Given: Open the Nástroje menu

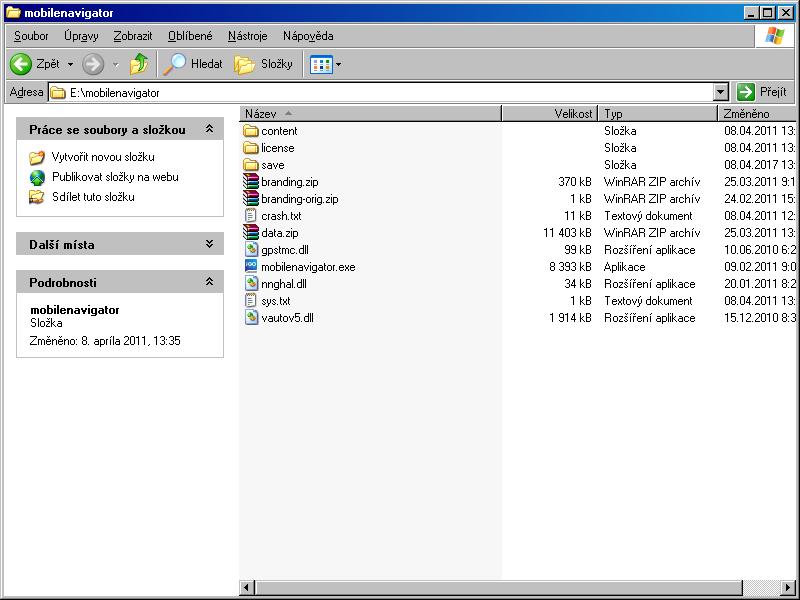Looking at the screenshot, I should [x=247, y=36].
